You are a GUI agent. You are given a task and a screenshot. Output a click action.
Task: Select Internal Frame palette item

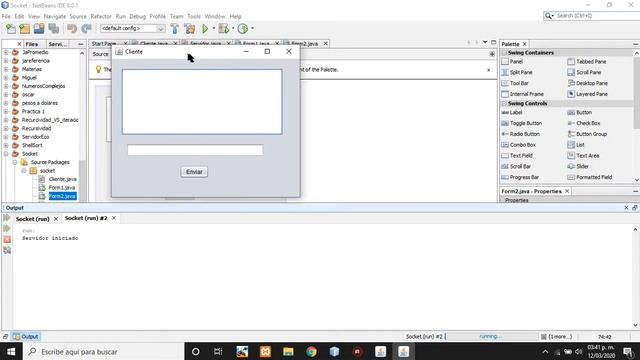522,94
